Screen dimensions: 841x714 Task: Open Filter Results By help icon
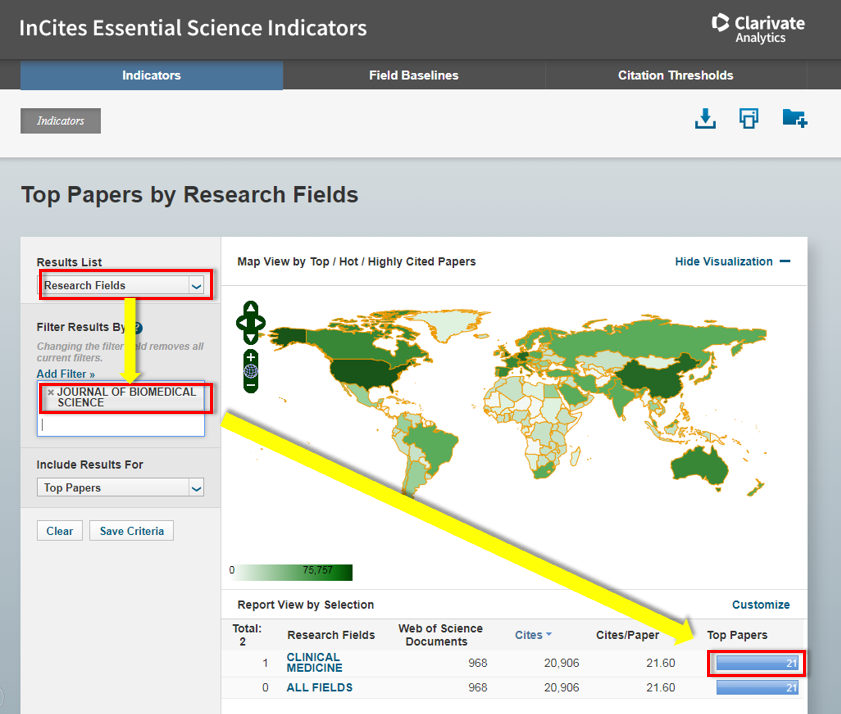coord(137,328)
